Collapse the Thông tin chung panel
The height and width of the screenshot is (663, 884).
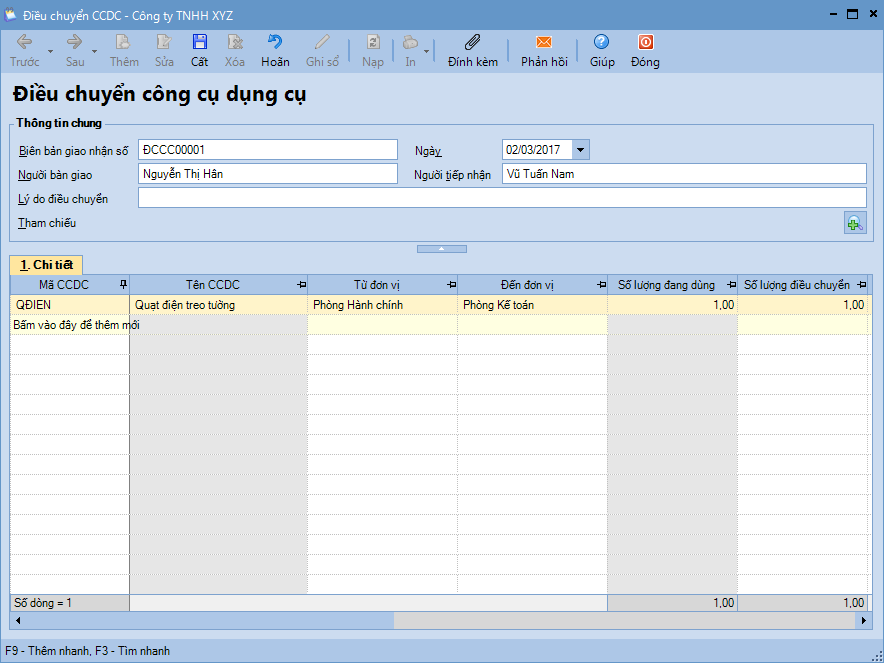[441, 248]
